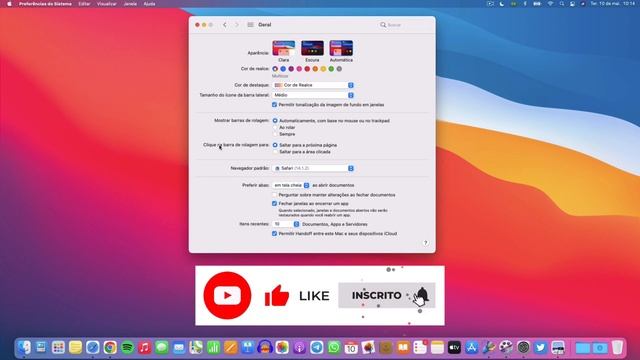Open WhatsApp from the Dock

(x=334, y=347)
